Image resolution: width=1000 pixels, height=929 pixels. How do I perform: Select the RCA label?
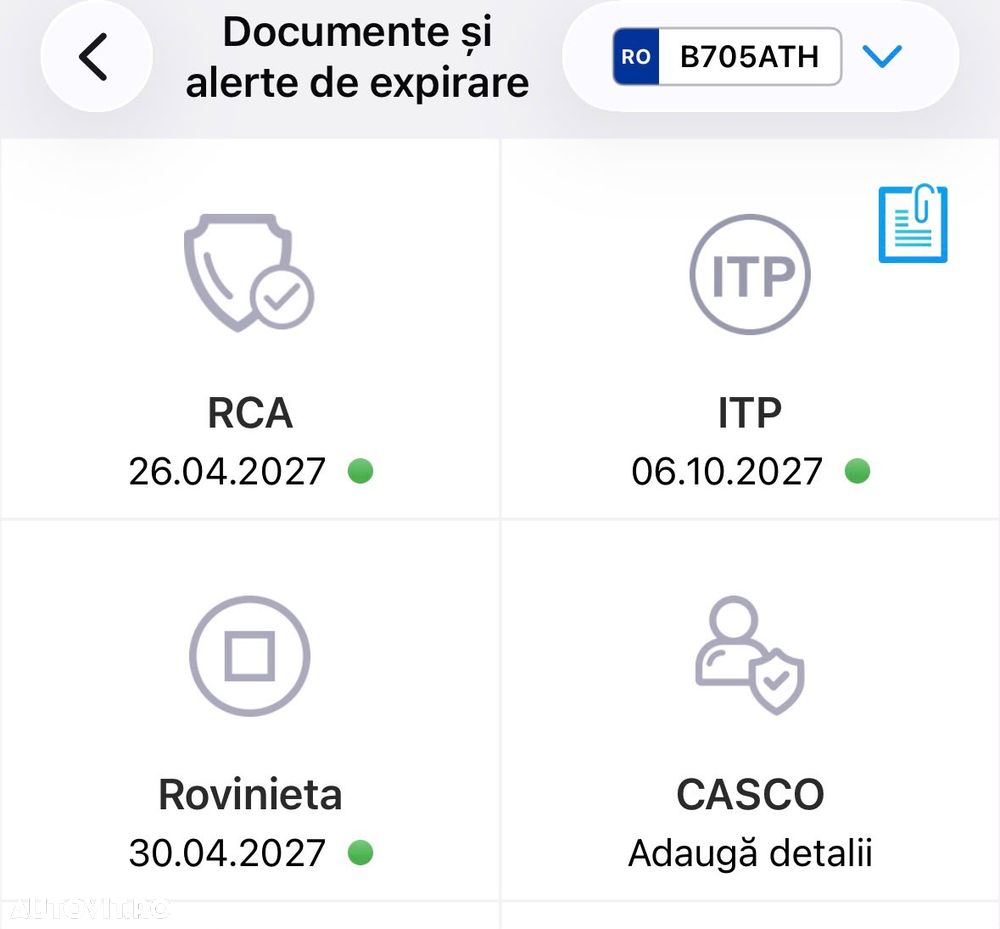(x=250, y=413)
